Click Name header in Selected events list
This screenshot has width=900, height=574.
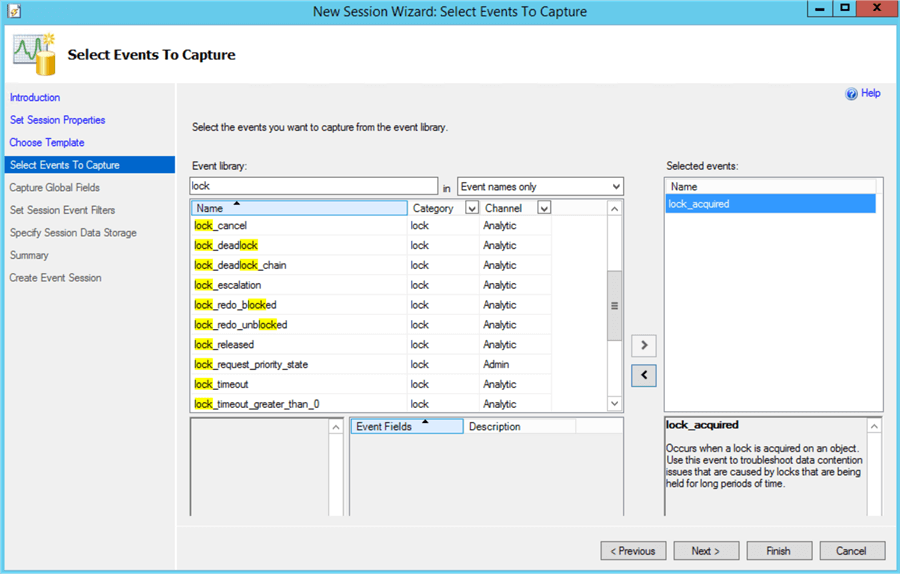pyautogui.click(x=770, y=187)
